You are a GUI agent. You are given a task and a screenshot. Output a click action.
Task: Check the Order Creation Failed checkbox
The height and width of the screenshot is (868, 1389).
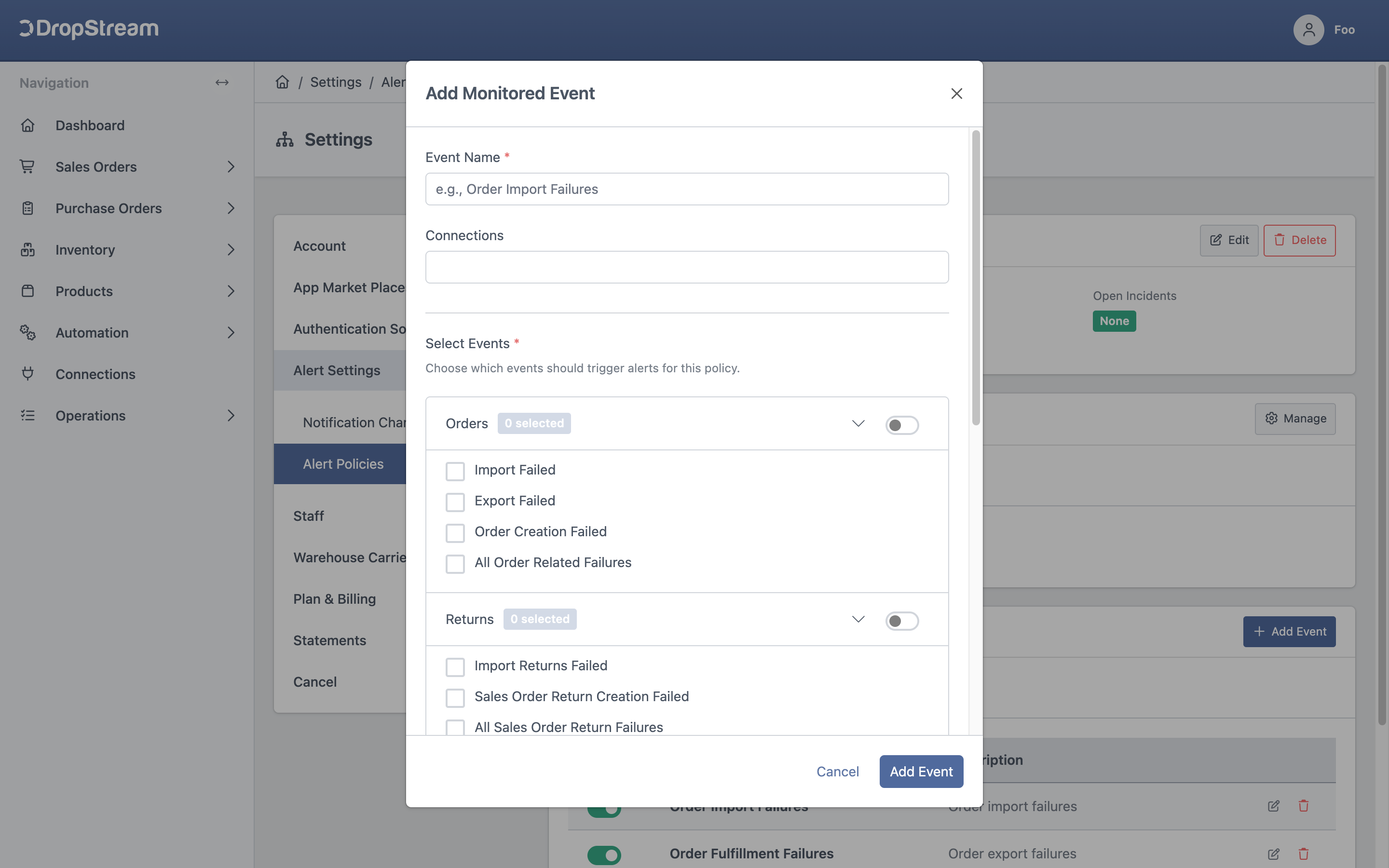[455, 533]
